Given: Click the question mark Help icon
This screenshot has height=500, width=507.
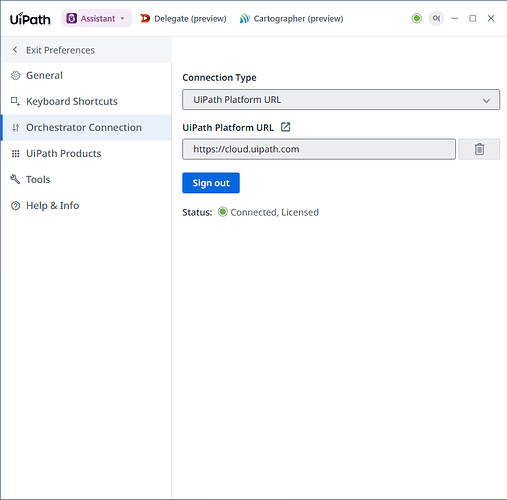Looking at the screenshot, I should 15,206.
